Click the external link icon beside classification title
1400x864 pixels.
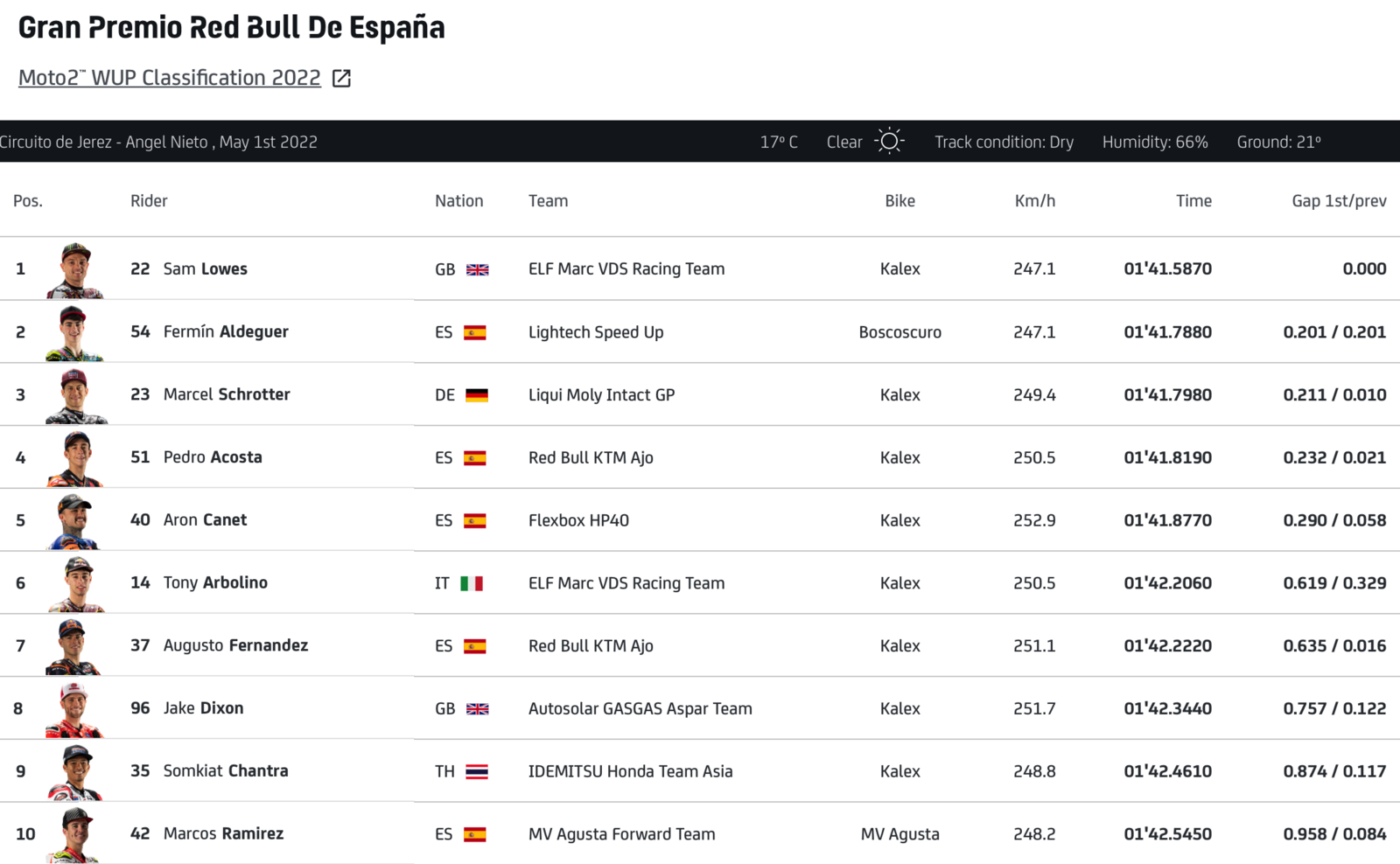pos(342,79)
